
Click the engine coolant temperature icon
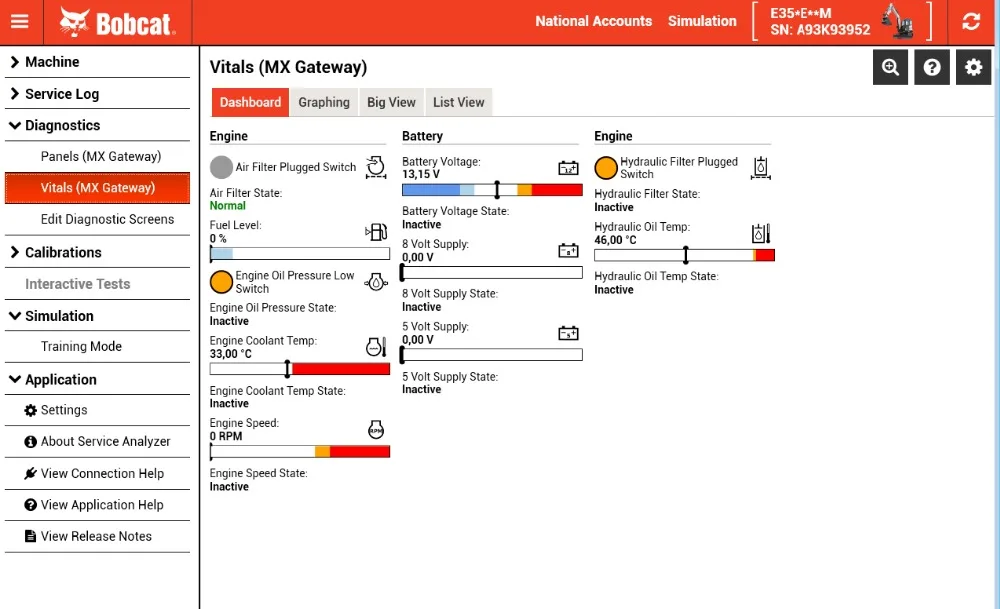[376, 347]
